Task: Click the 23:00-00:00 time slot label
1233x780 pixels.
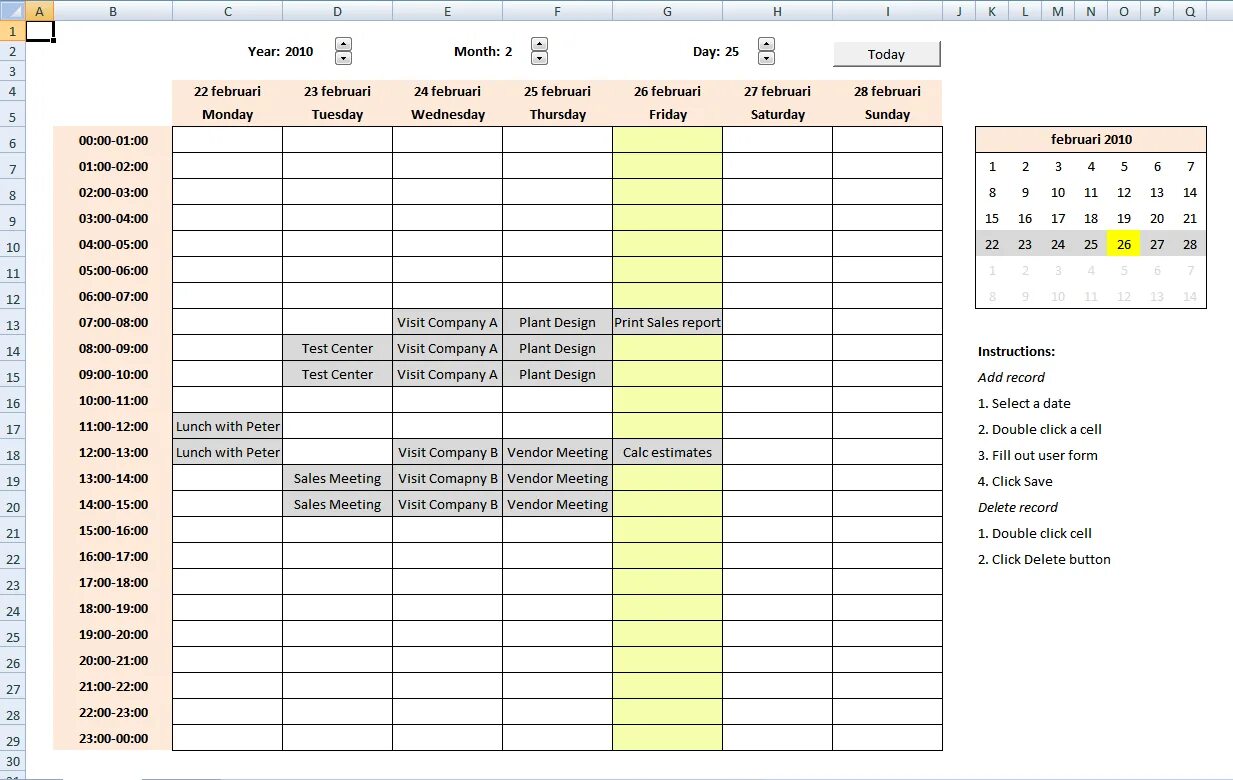Action: pyautogui.click(x=113, y=738)
